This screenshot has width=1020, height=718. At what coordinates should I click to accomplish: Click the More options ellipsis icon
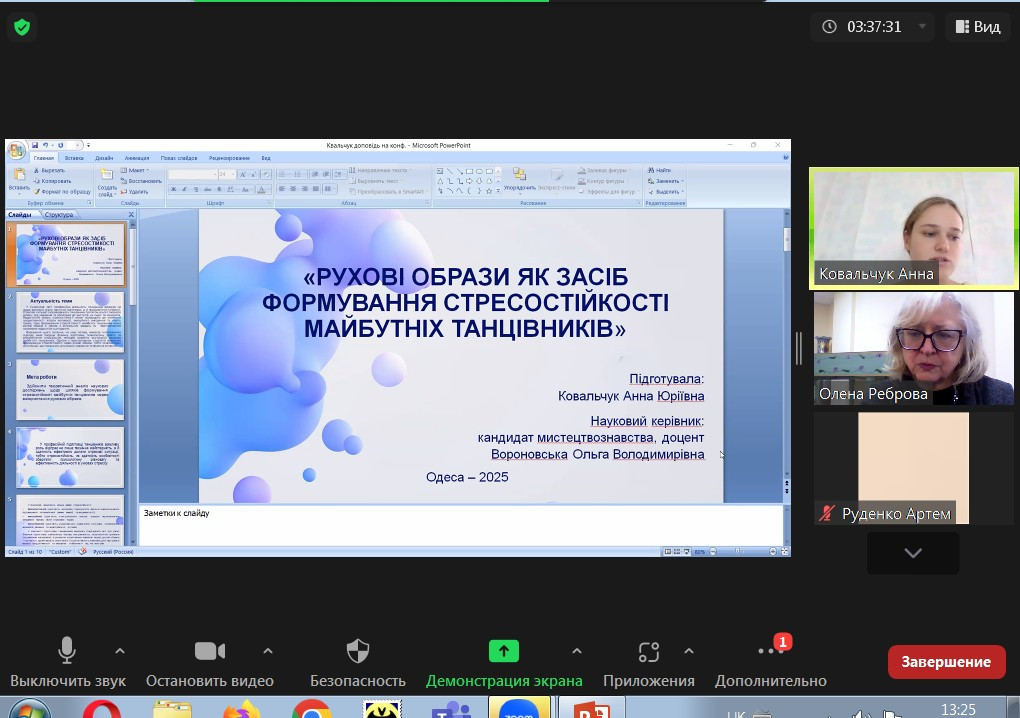[x=770, y=652]
